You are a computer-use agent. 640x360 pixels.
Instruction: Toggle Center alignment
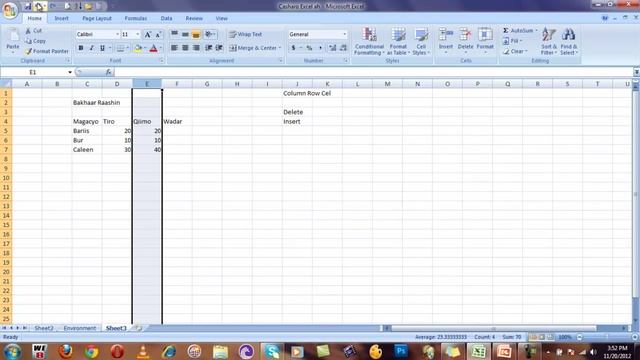(x=185, y=48)
